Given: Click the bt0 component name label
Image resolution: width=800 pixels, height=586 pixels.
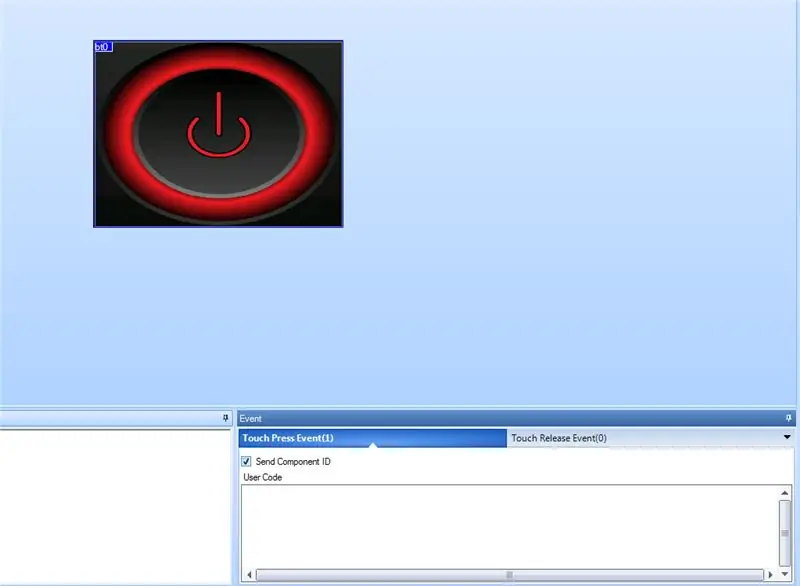Looking at the screenshot, I should coord(104,47).
